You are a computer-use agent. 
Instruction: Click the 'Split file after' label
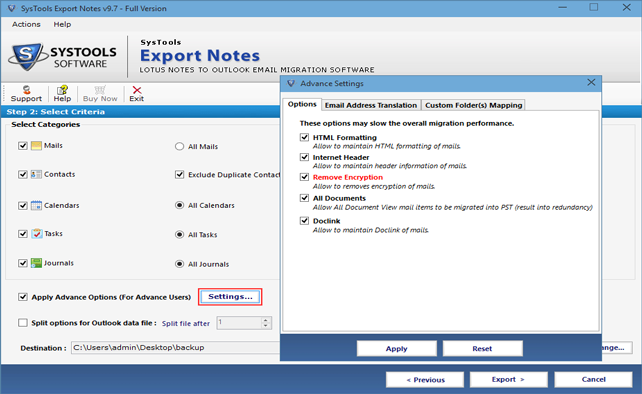(x=186, y=323)
